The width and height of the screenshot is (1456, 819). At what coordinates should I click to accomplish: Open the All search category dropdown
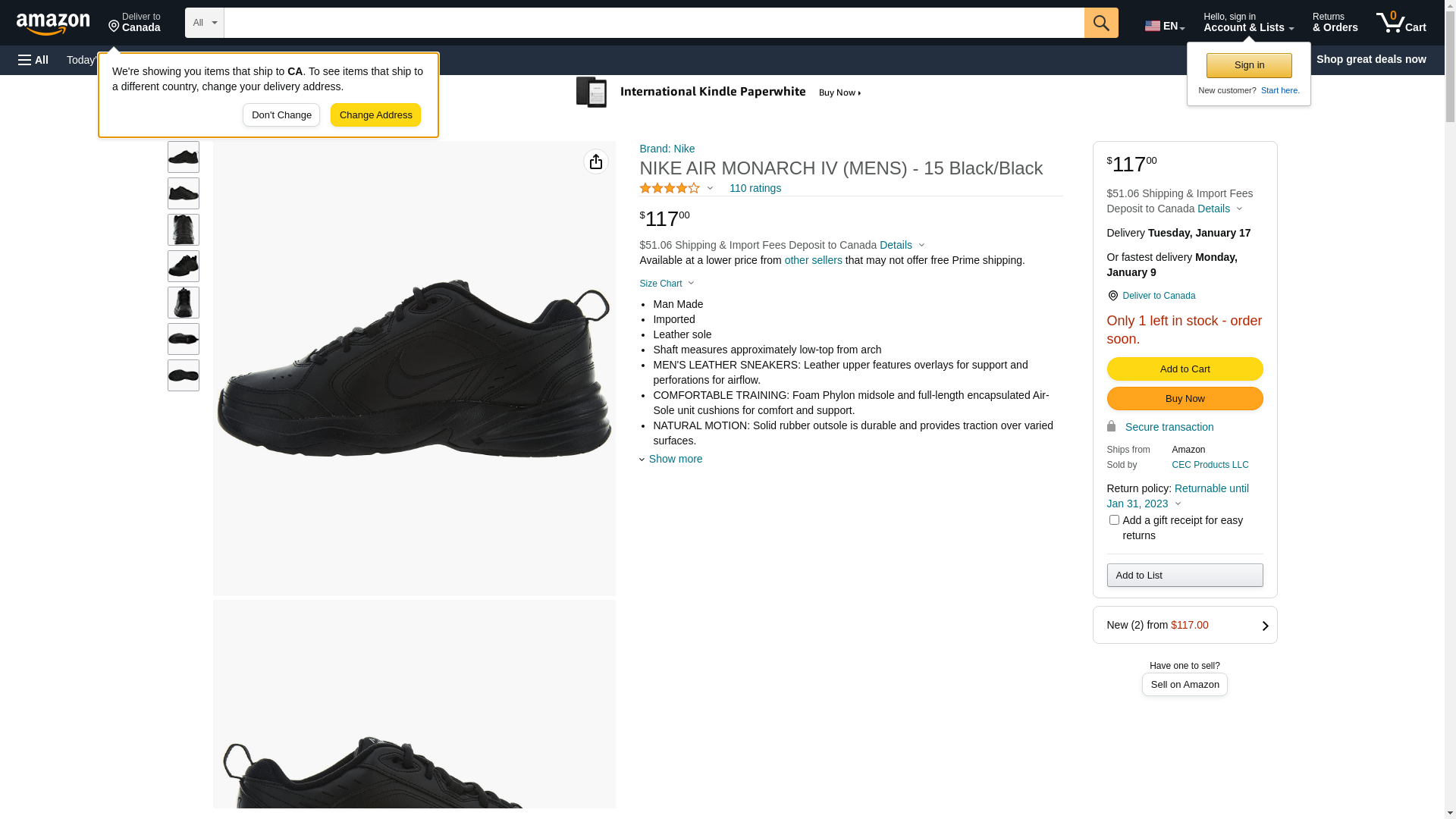[x=204, y=23]
